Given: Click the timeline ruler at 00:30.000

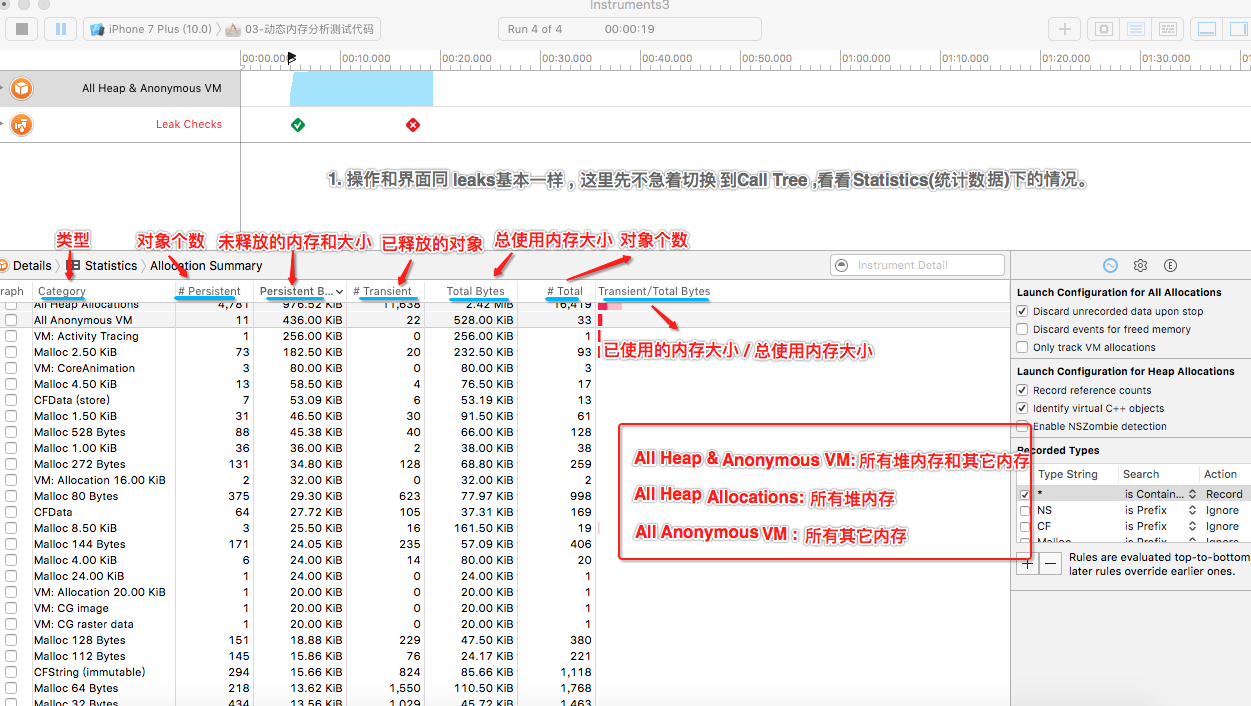Looking at the screenshot, I should (x=567, y=59).
